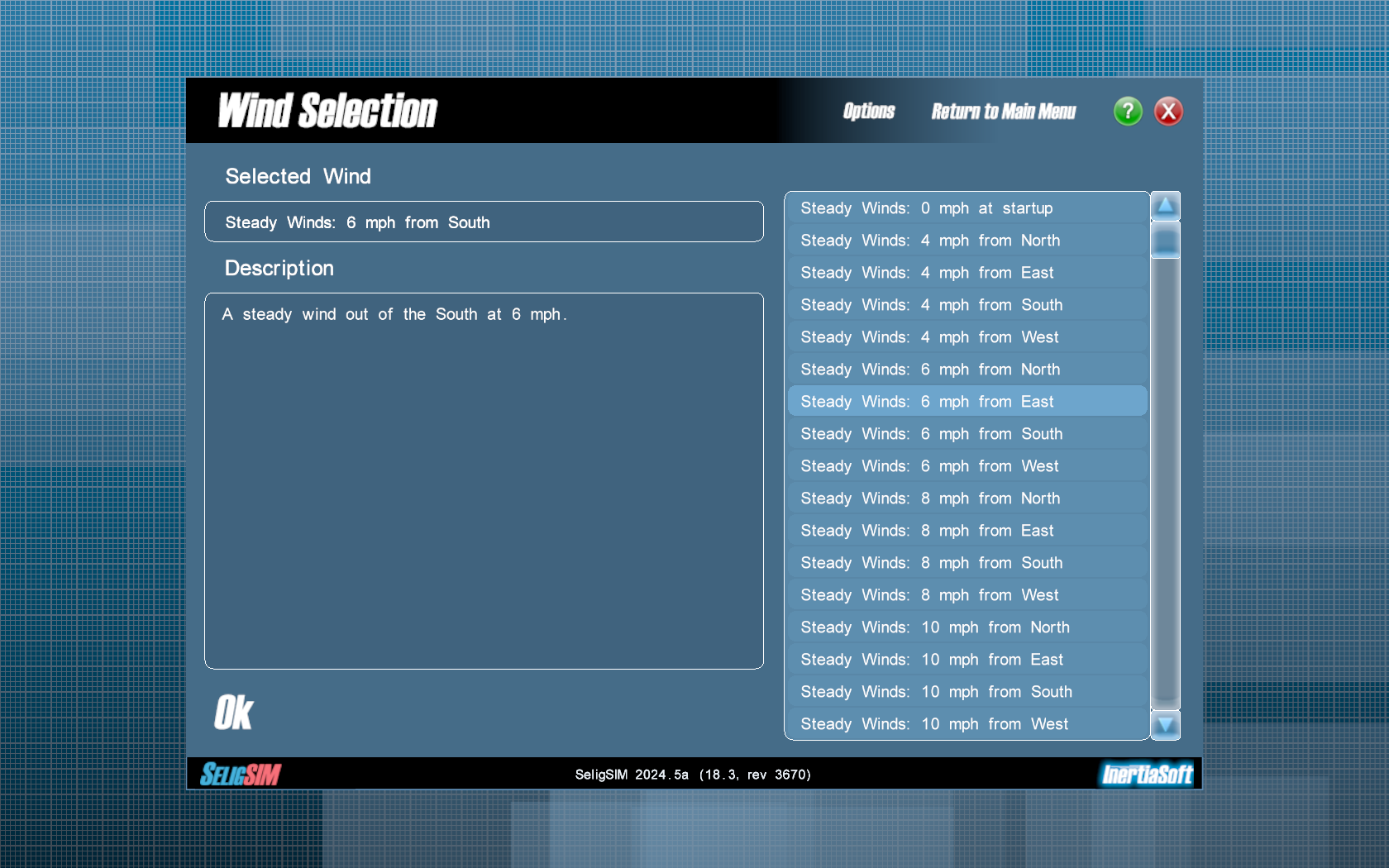The width and height of the screenshot is (1389, 868).
Task: Click the scrollbar up arrow
Action: [x=1165, y=205]
